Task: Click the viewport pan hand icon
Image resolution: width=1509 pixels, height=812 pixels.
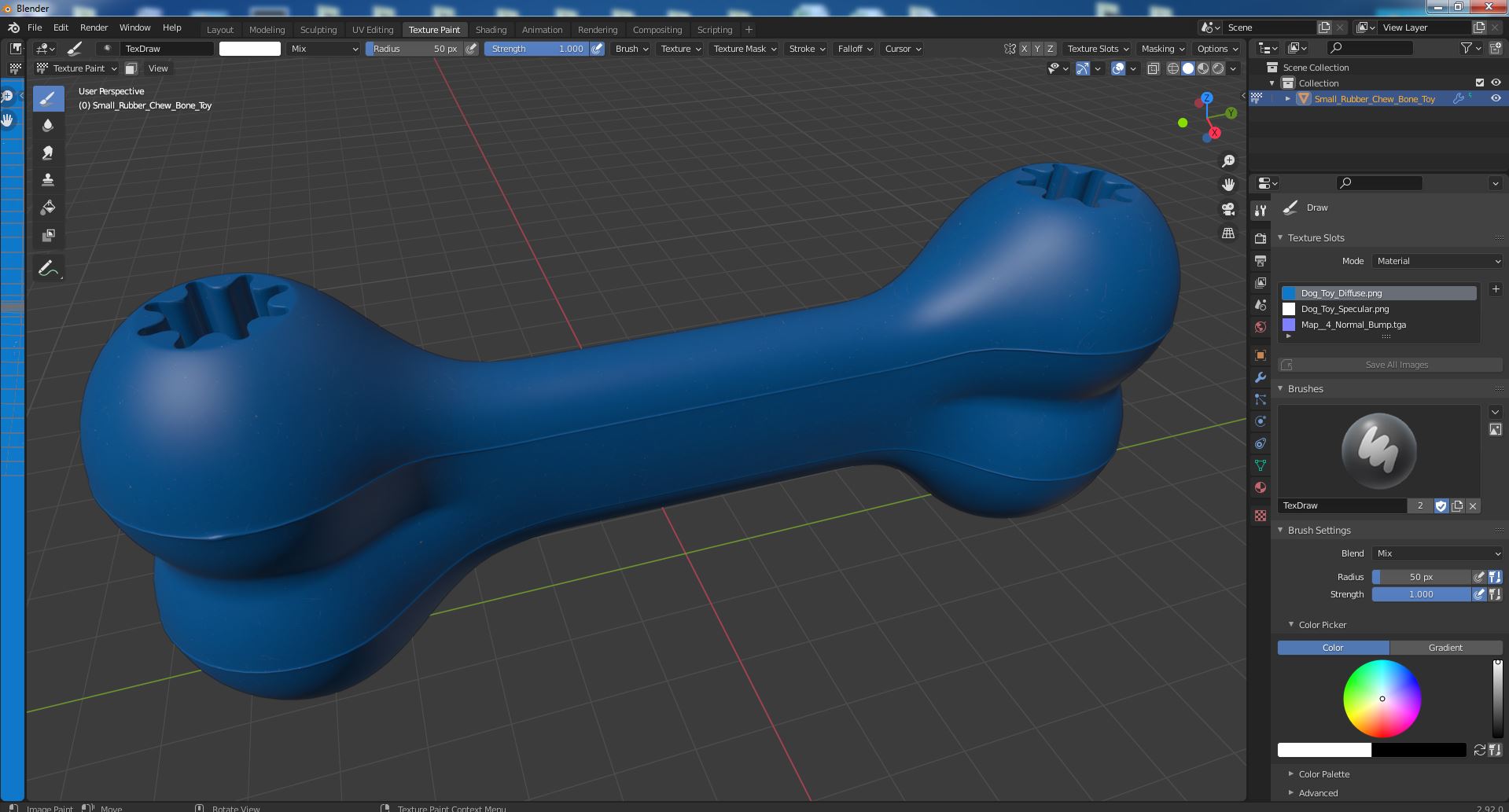Action: click(x=1228, y=185)
